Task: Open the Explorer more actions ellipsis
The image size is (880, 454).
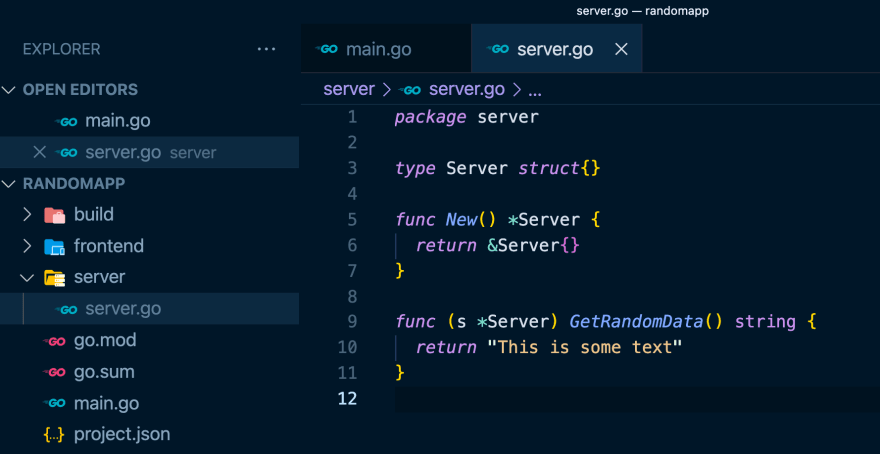Action: coord(266,49)
